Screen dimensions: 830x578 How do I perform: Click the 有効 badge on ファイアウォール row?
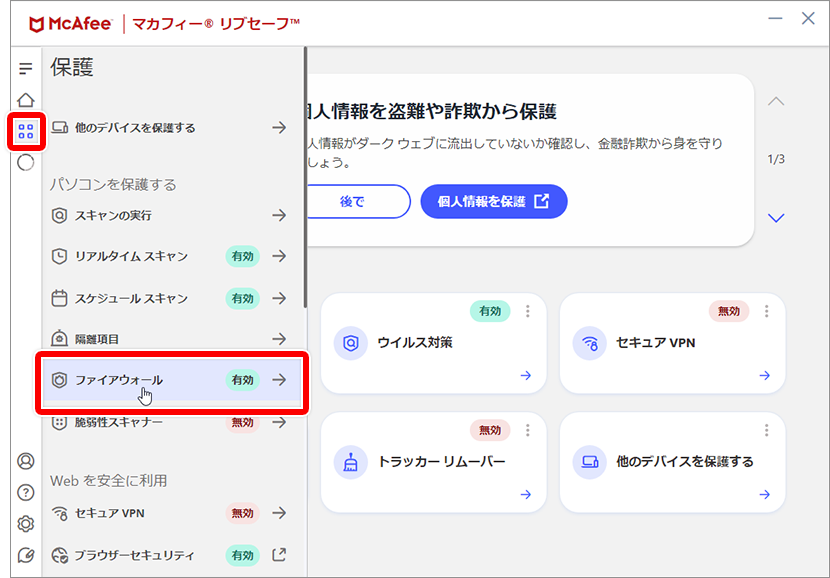(x=242, y=380)
